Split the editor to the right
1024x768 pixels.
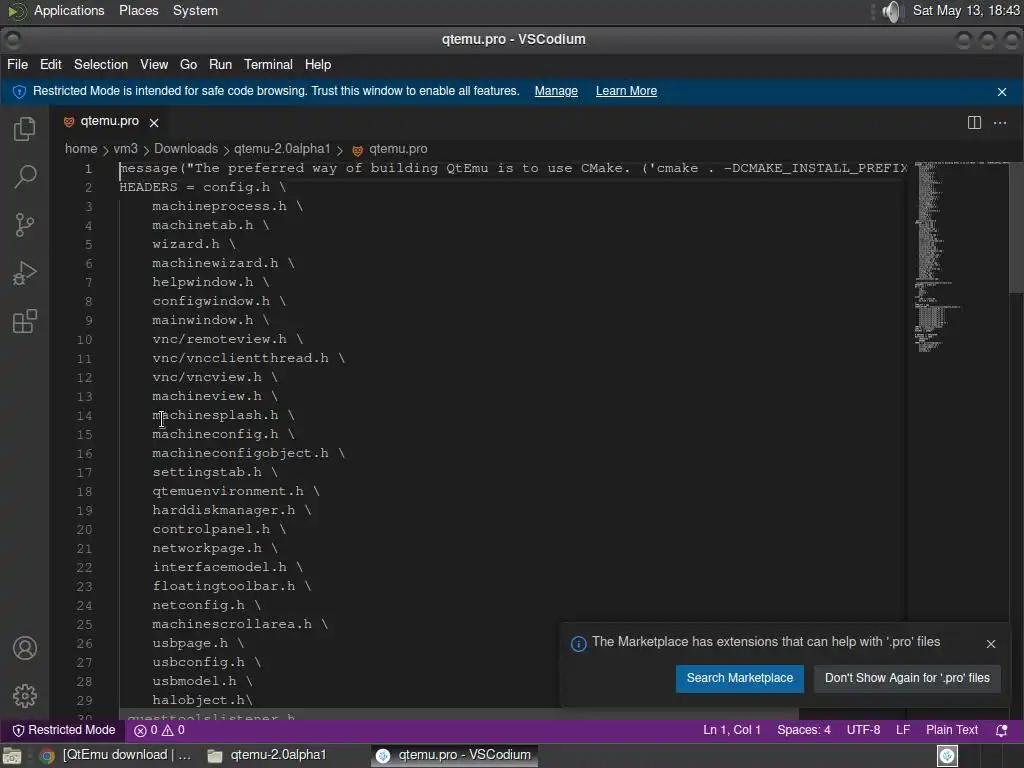[x=974, y=123]
